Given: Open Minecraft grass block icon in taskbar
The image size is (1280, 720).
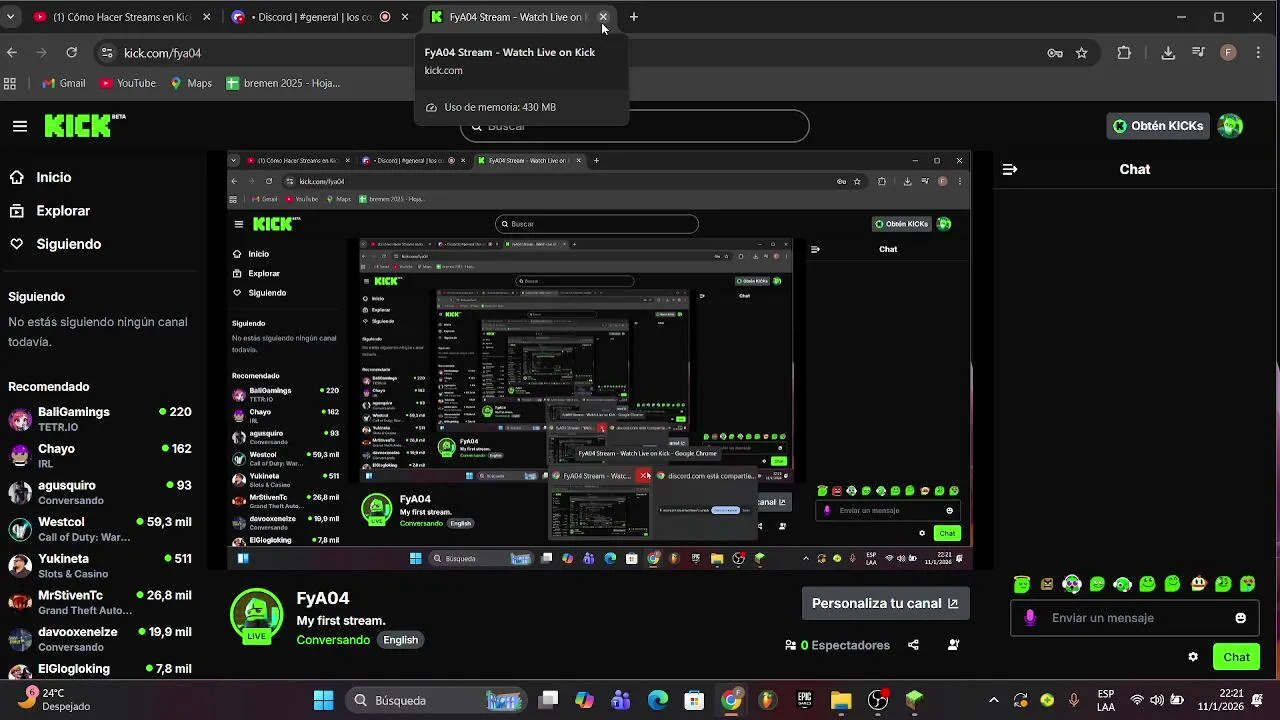Looking at the screenshot, I should tap(915, 700).
